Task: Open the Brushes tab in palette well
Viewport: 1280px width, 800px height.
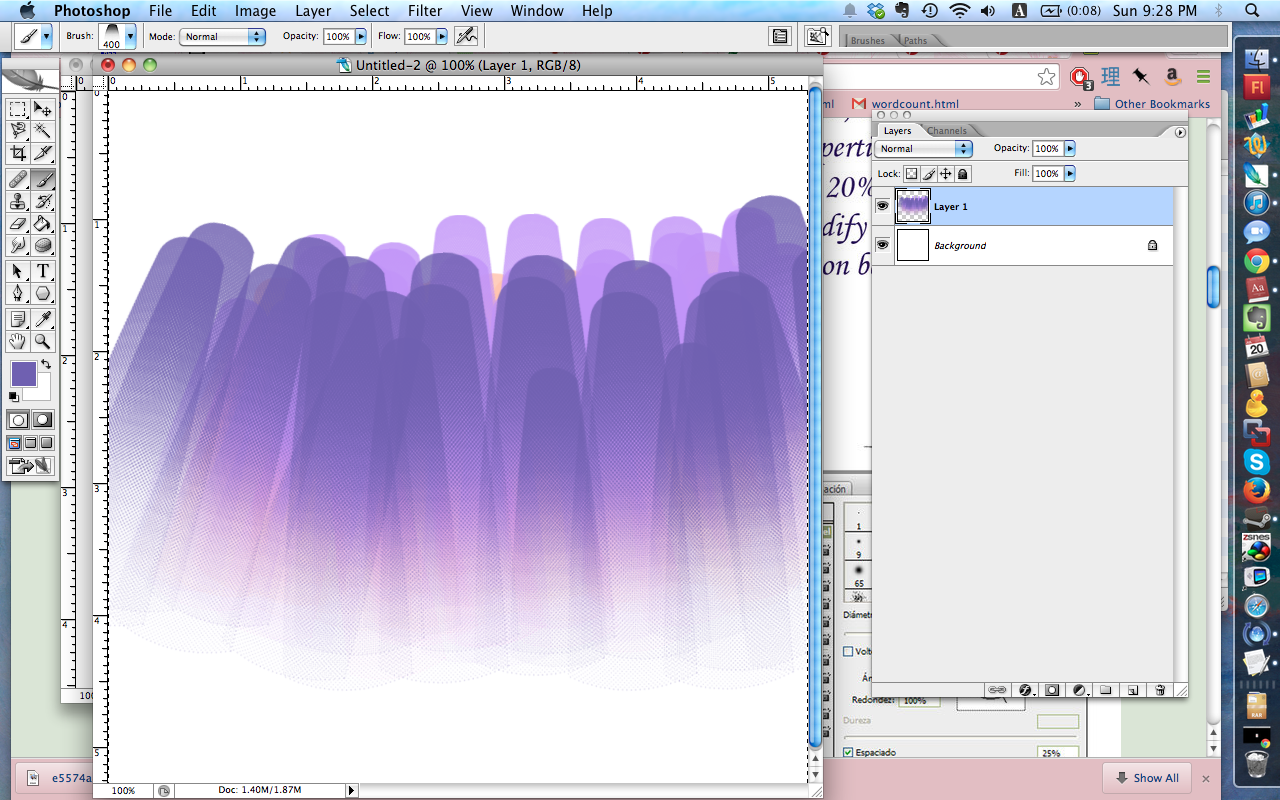Action: tap(867, 41)
